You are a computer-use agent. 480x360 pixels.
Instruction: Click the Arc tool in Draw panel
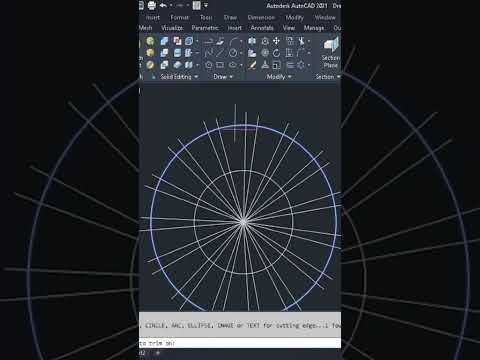(x=234, y=41)
